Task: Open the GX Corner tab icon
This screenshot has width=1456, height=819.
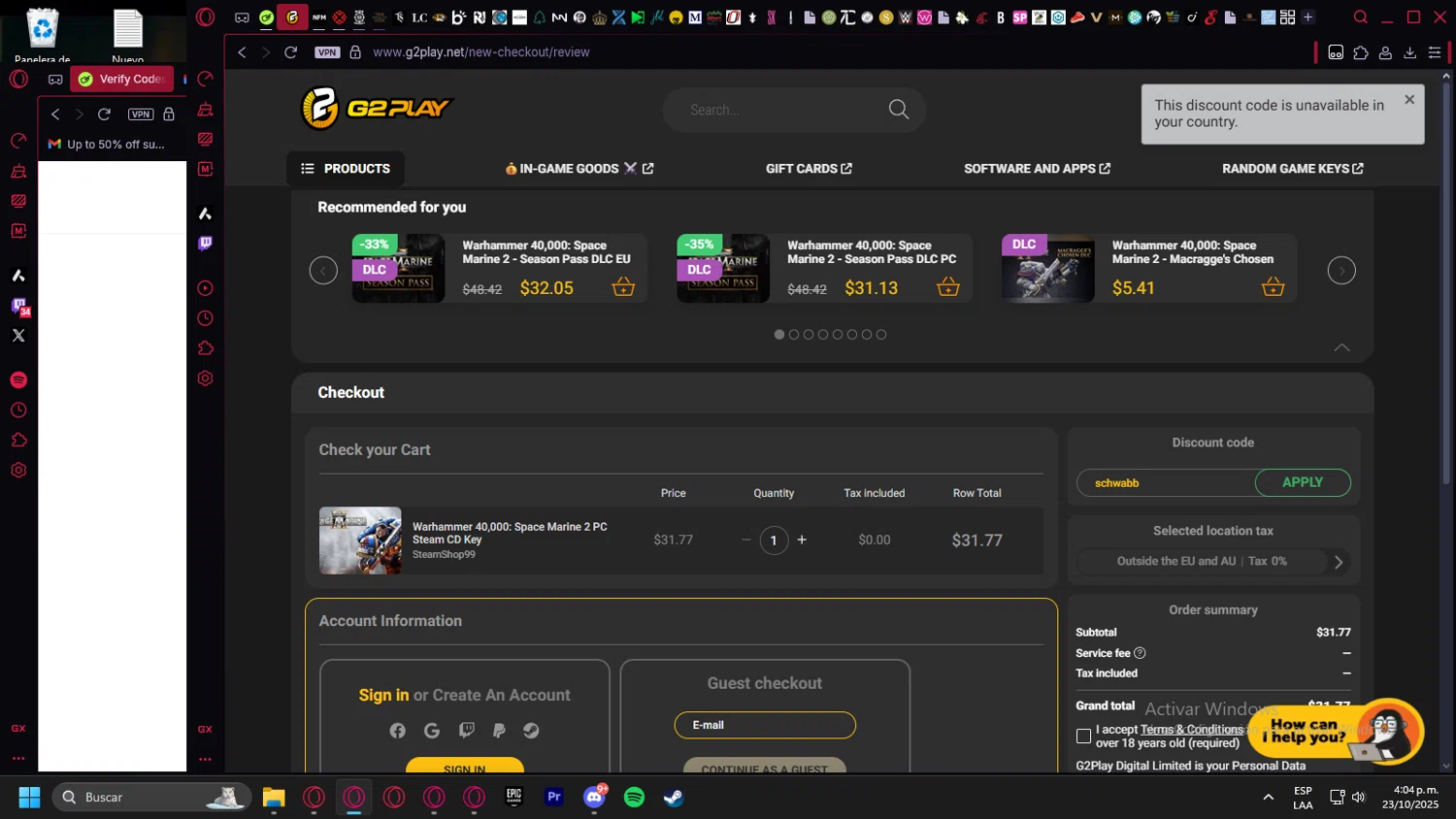Action: [242, 17]
